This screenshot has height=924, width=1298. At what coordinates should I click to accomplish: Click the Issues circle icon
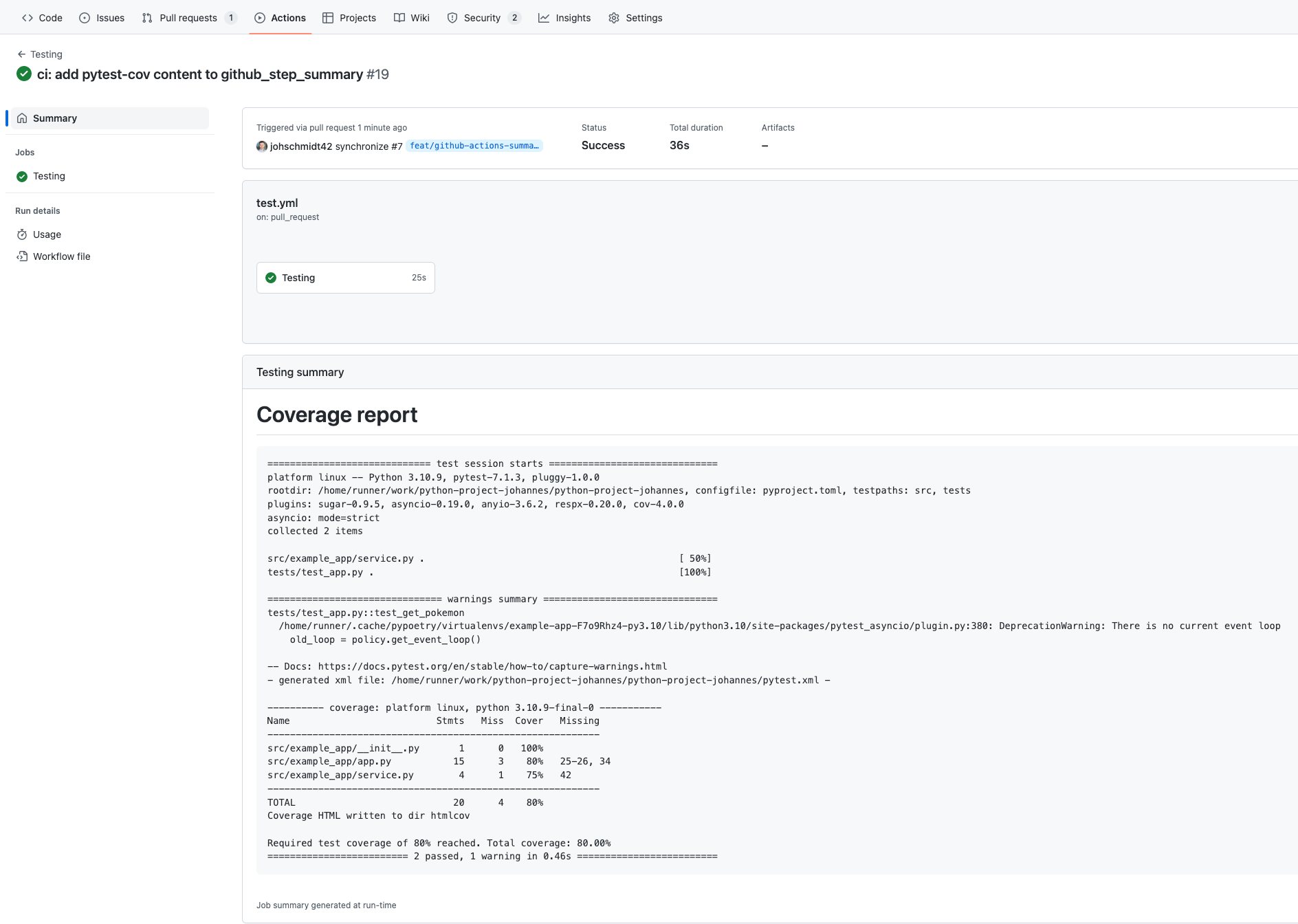pos(85,18)
